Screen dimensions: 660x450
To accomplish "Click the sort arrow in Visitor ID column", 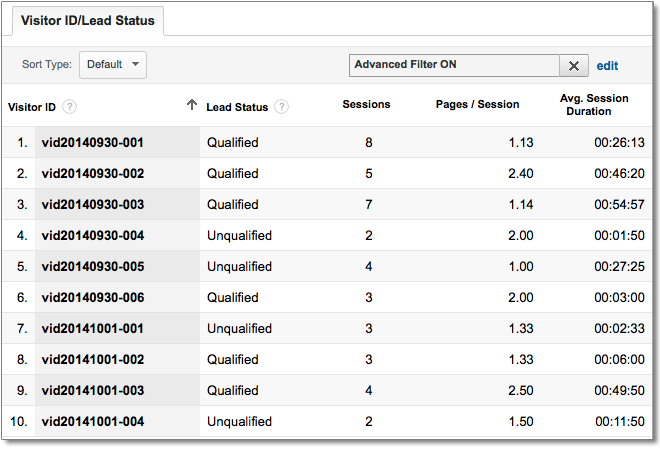I will pos(191,105).
